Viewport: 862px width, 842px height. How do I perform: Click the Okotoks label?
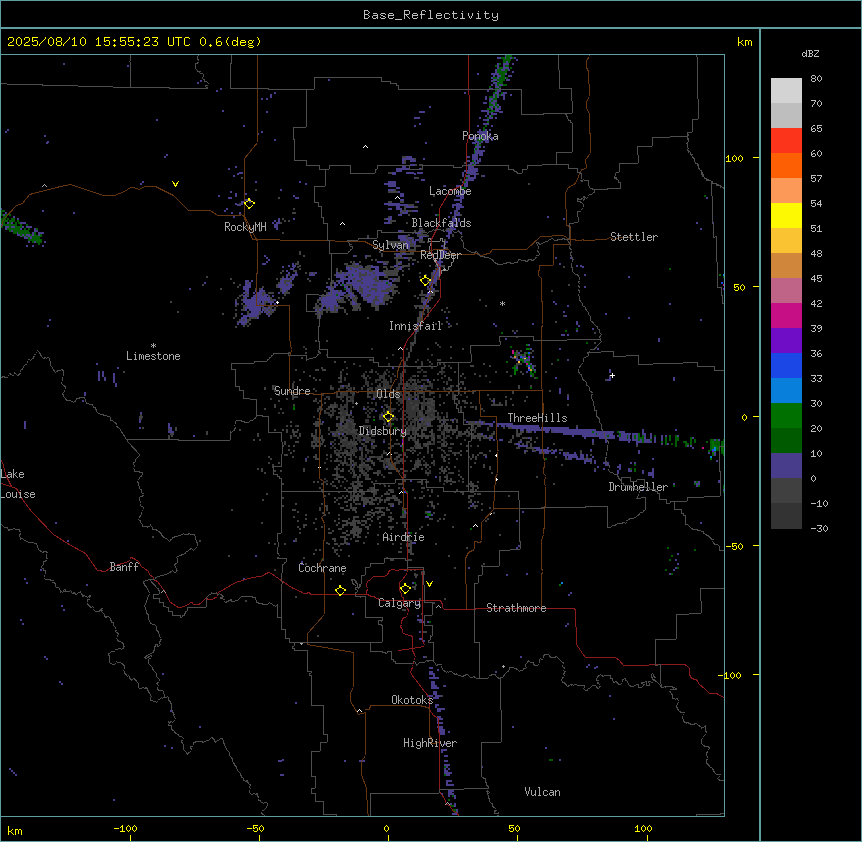(412, 700)
